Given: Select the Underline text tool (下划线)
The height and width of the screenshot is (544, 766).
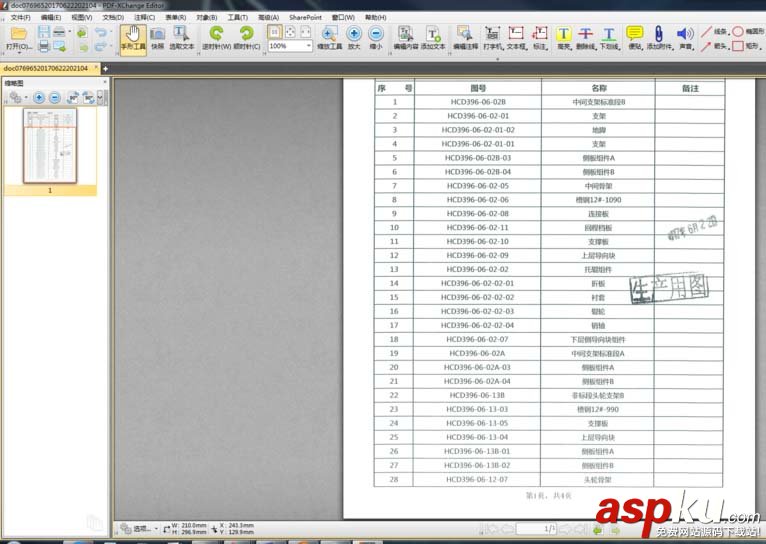Looking at the screenshot, I should click(609, 39).
